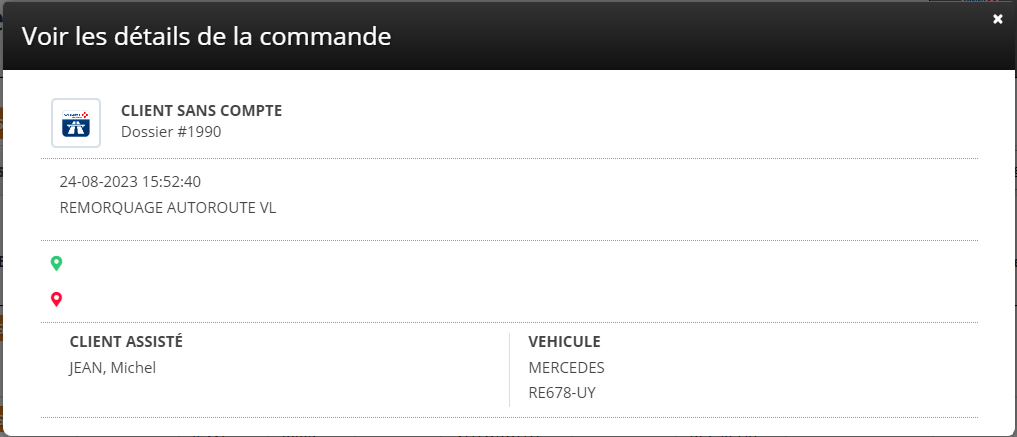The height and width of the screenshot is (437, 1017).
Task: Click the highway company logo icon
Action: coord(76,122)
